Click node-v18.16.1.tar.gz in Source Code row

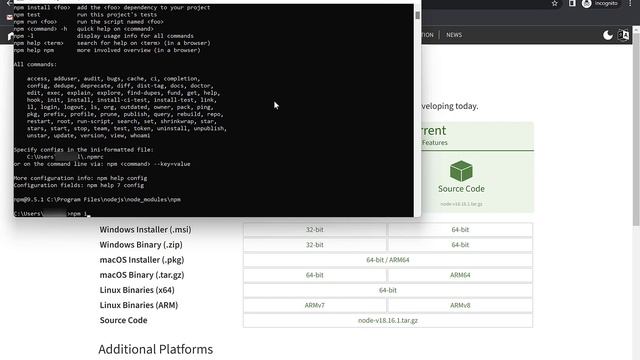[x=388, y=320]
